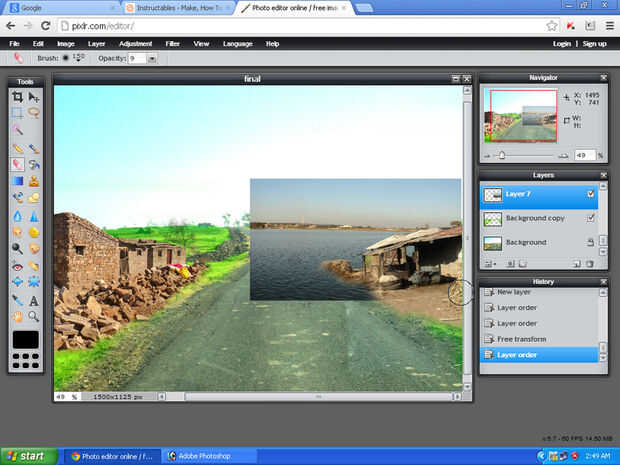Open the View menu

pos(201,44)
